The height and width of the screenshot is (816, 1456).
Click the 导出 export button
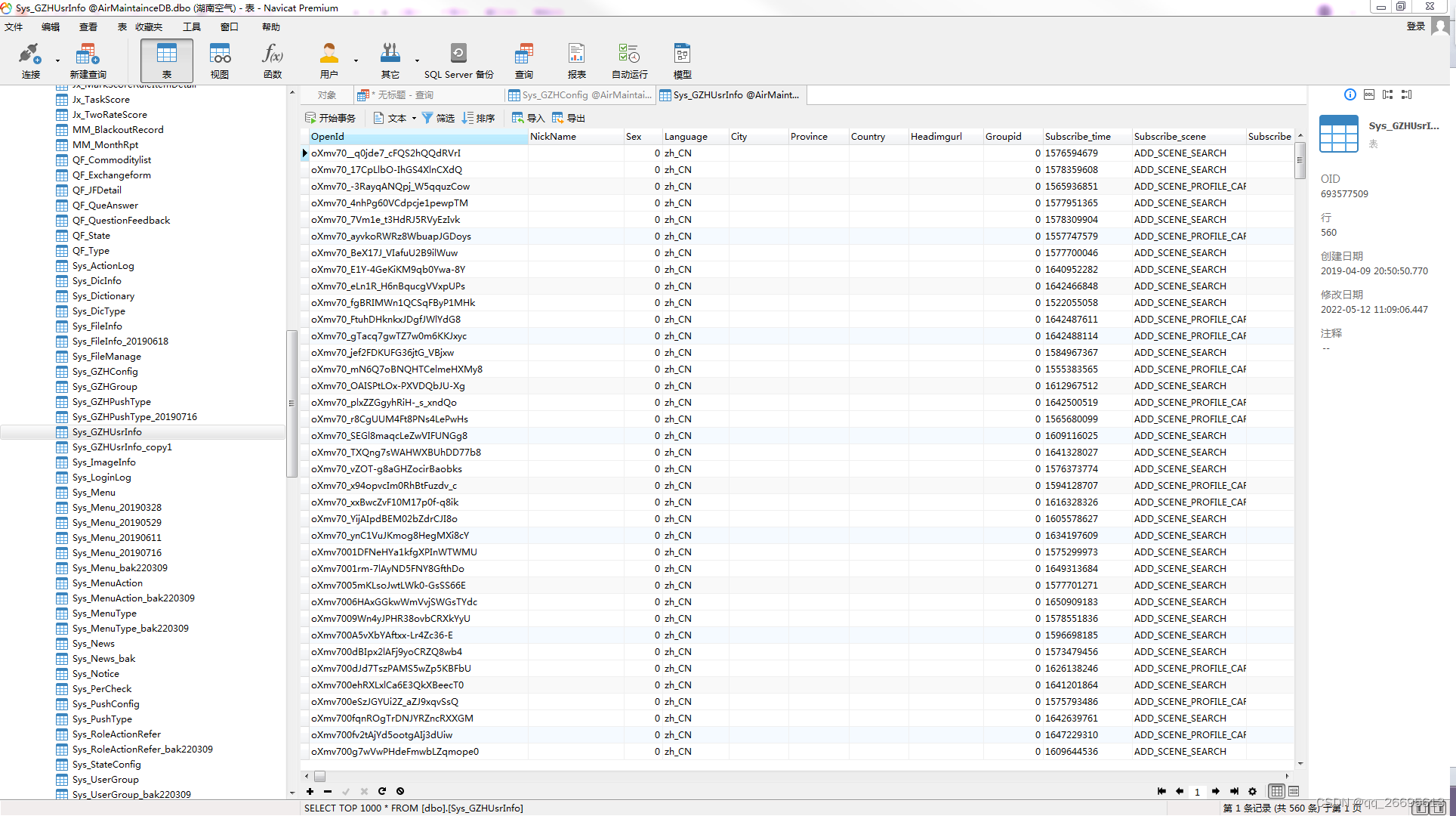(x=569, y=118)
